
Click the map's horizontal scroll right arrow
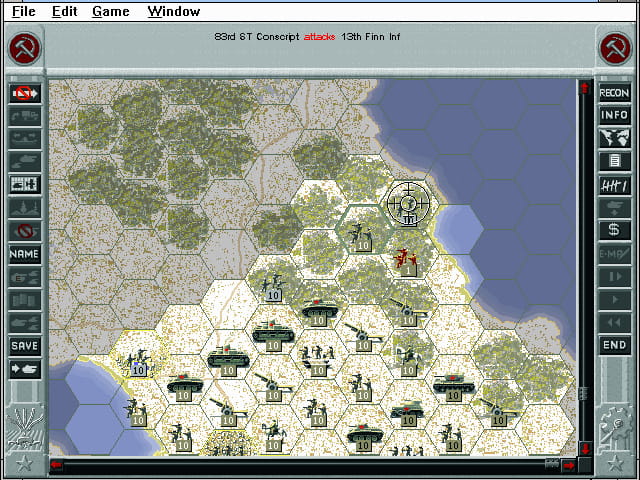(x=569, y=465)
